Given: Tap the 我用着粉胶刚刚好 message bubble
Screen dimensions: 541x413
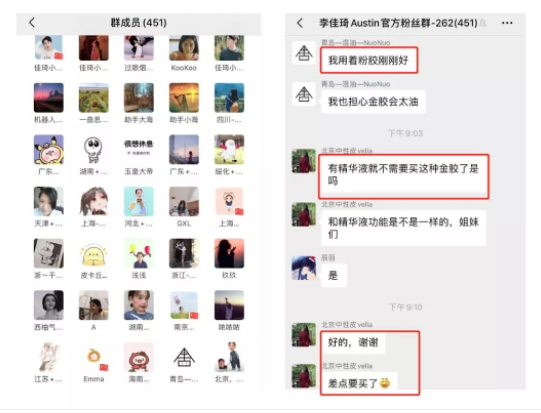Looking at the screenshot, I should (369, 60).
